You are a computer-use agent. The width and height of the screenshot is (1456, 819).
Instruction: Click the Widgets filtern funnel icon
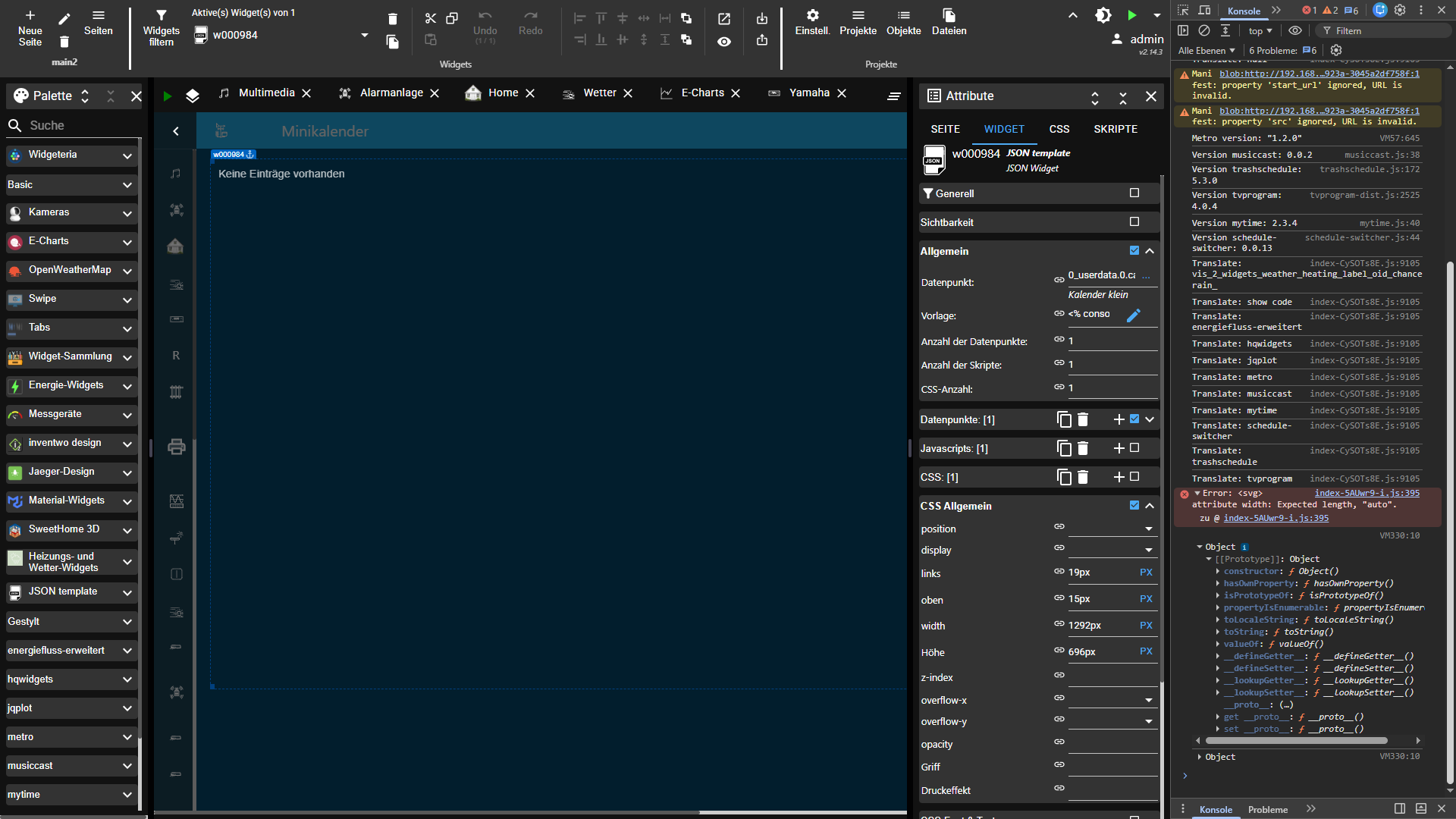[162, 15]
